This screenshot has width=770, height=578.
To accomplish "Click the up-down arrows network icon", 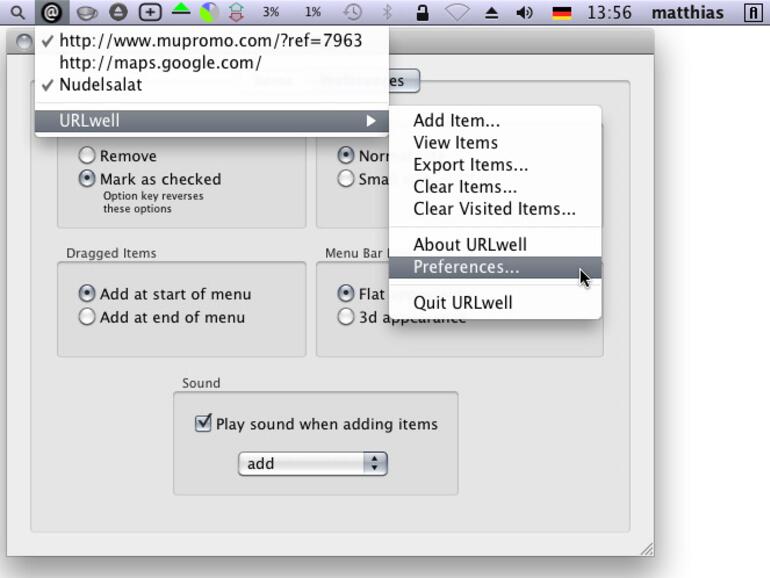I will pos(237,13).
